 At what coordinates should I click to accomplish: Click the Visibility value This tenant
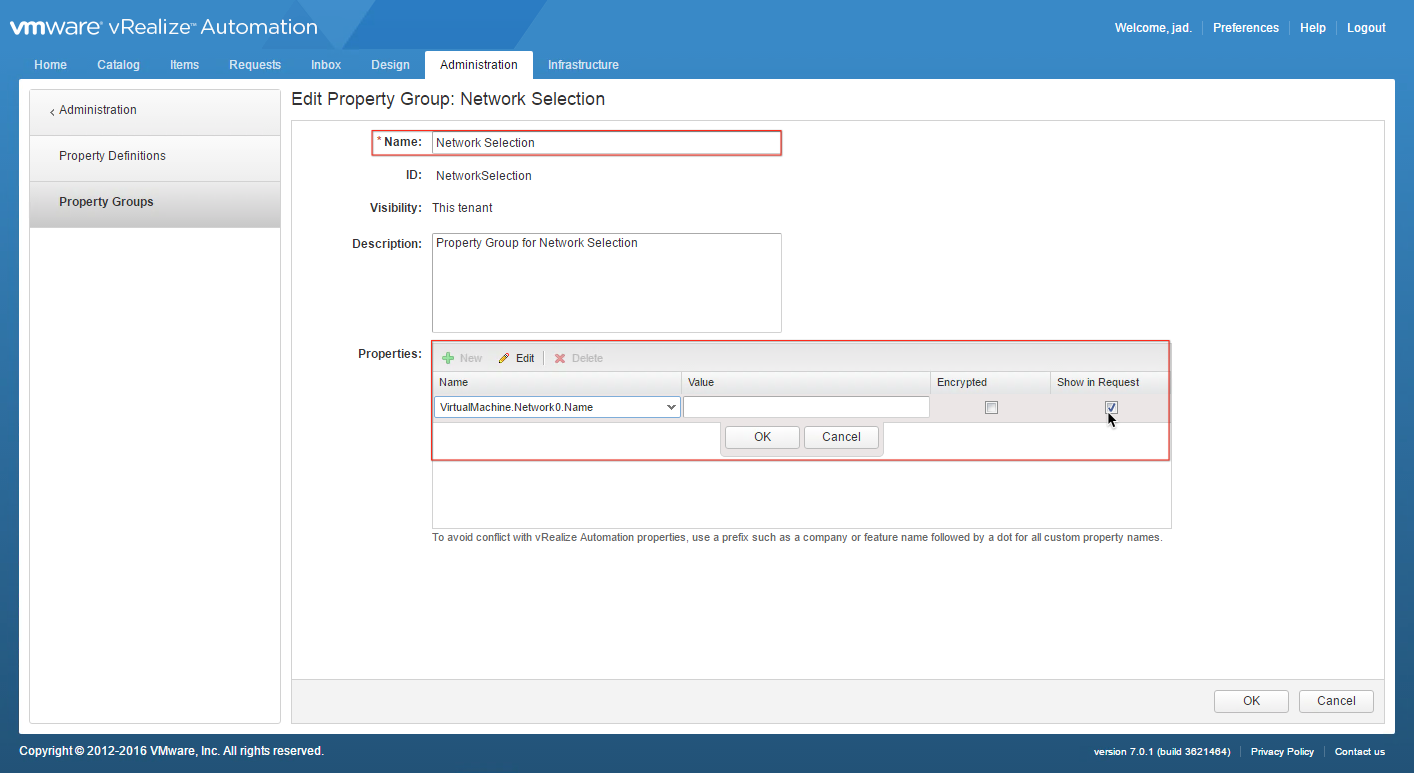462,208
